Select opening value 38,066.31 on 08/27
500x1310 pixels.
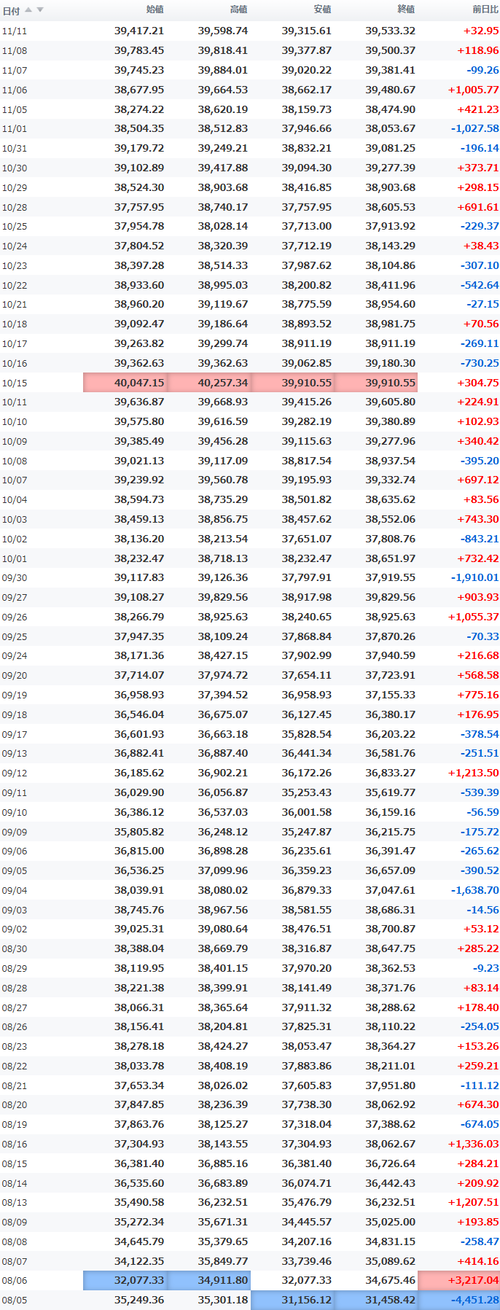tap(139, 1006)
